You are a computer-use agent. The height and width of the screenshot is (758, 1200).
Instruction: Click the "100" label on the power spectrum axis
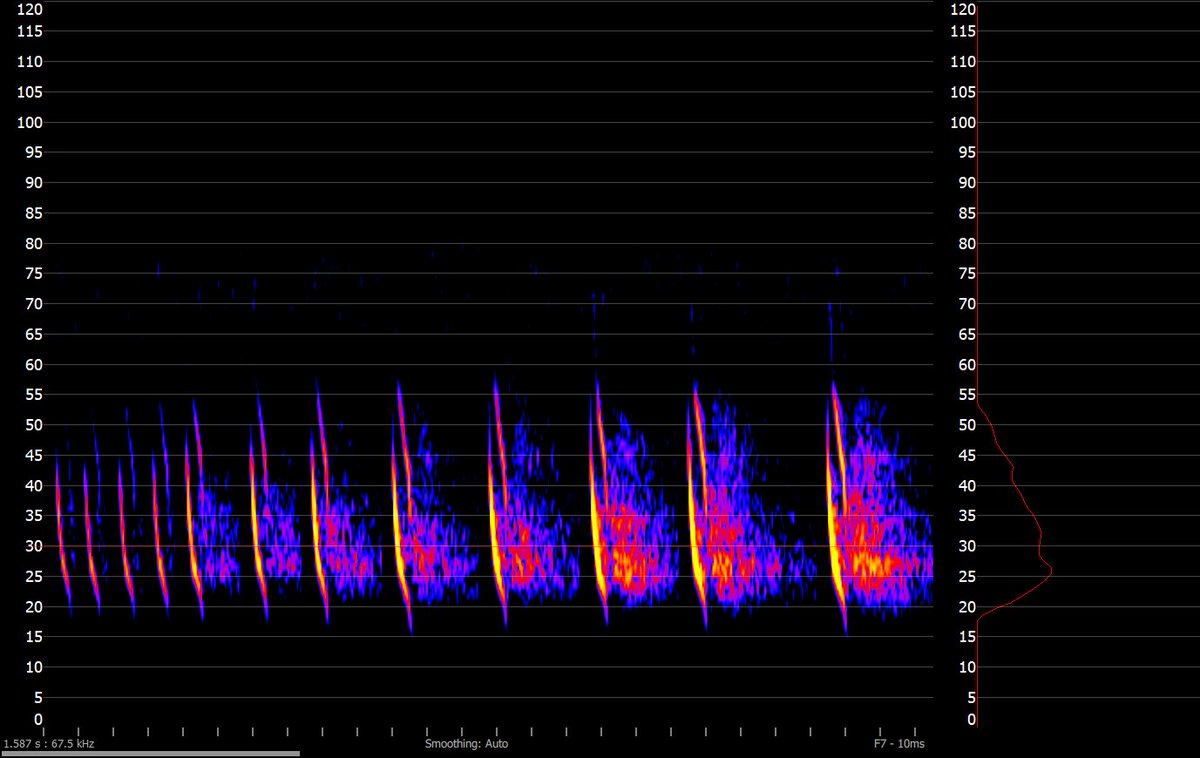click(x=963, y=122)
